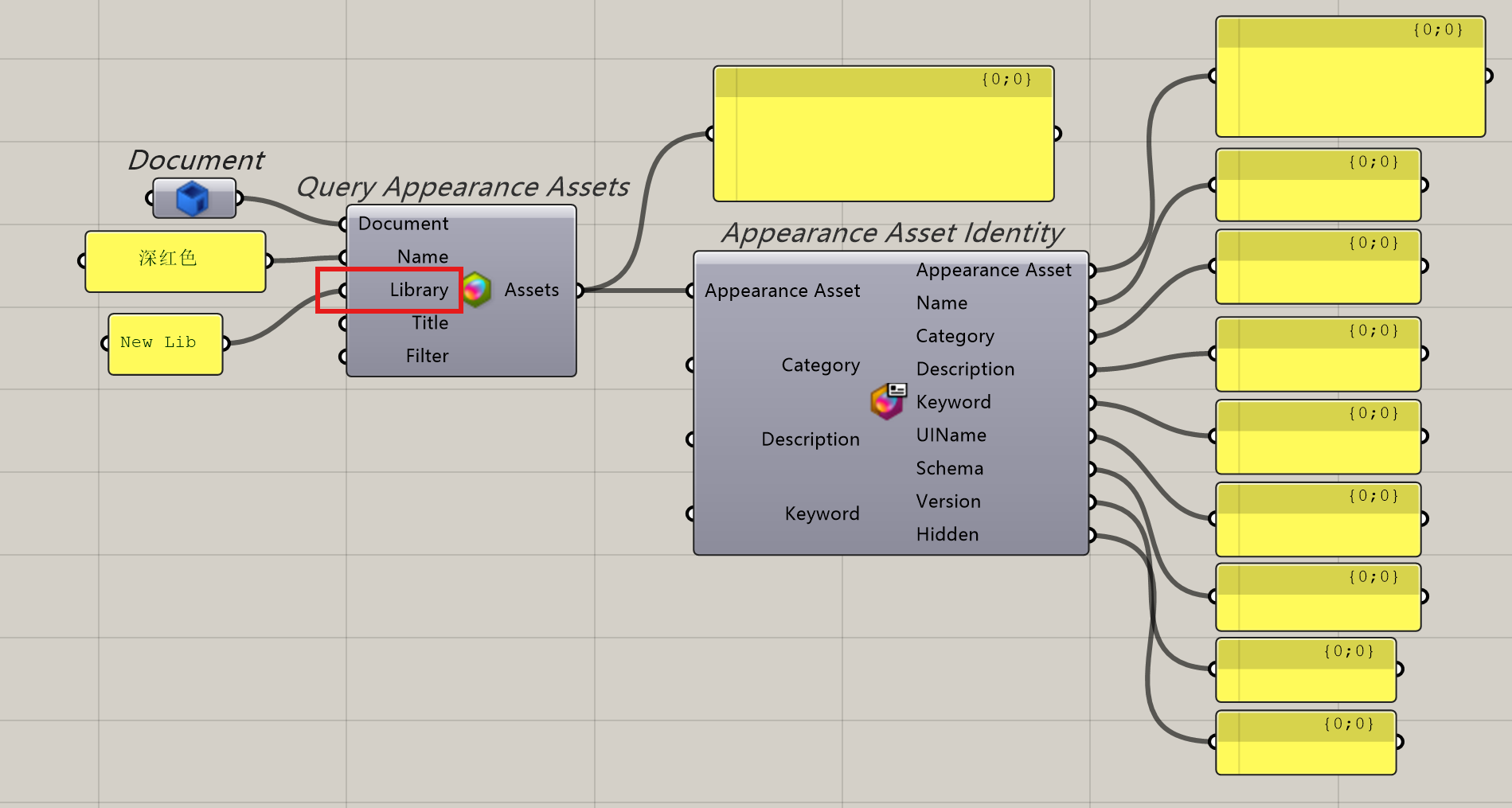Click the Library input parameter
Image resolution: width=1512 pixels, height=808 pixels.
tap(418, 290)
